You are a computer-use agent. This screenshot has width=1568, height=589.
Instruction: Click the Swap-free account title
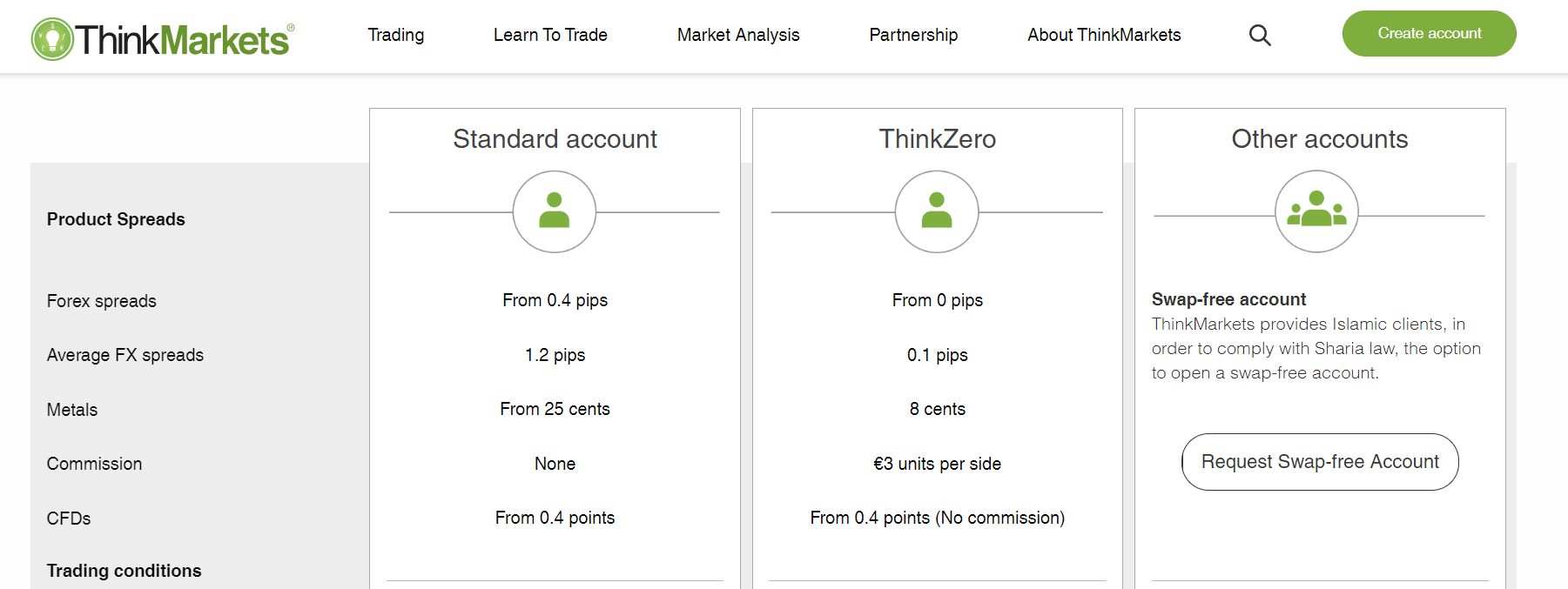[x=1228, y=299]
